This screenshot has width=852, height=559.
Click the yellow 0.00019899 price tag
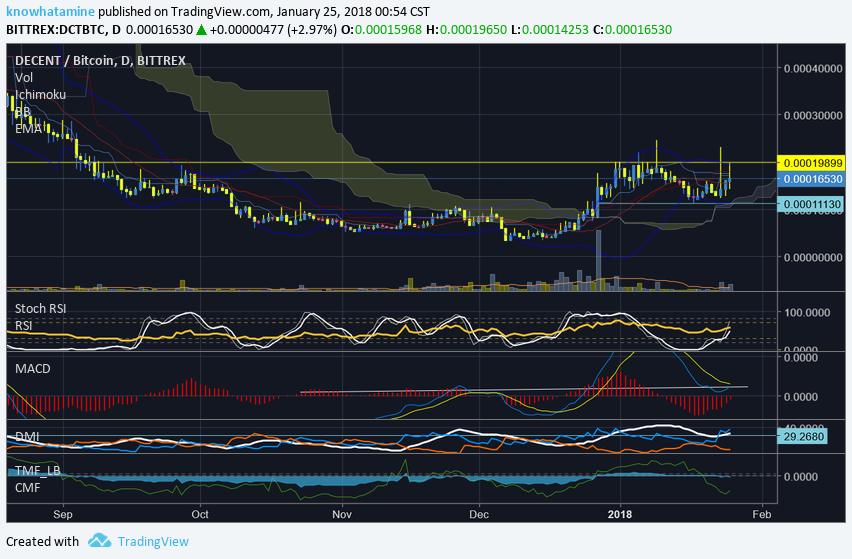811,163
